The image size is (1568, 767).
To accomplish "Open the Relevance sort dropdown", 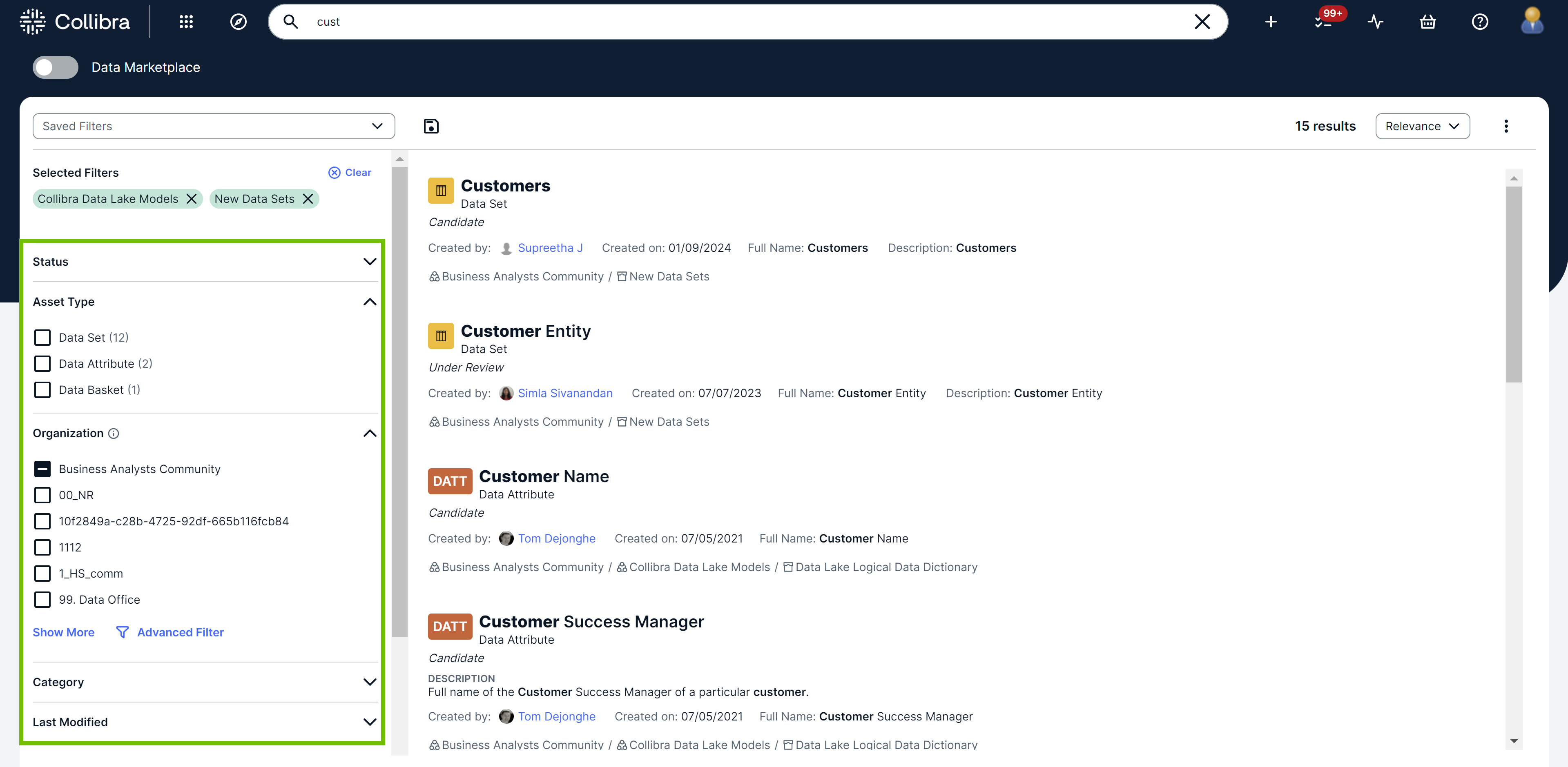I will tap(1422, 126).
